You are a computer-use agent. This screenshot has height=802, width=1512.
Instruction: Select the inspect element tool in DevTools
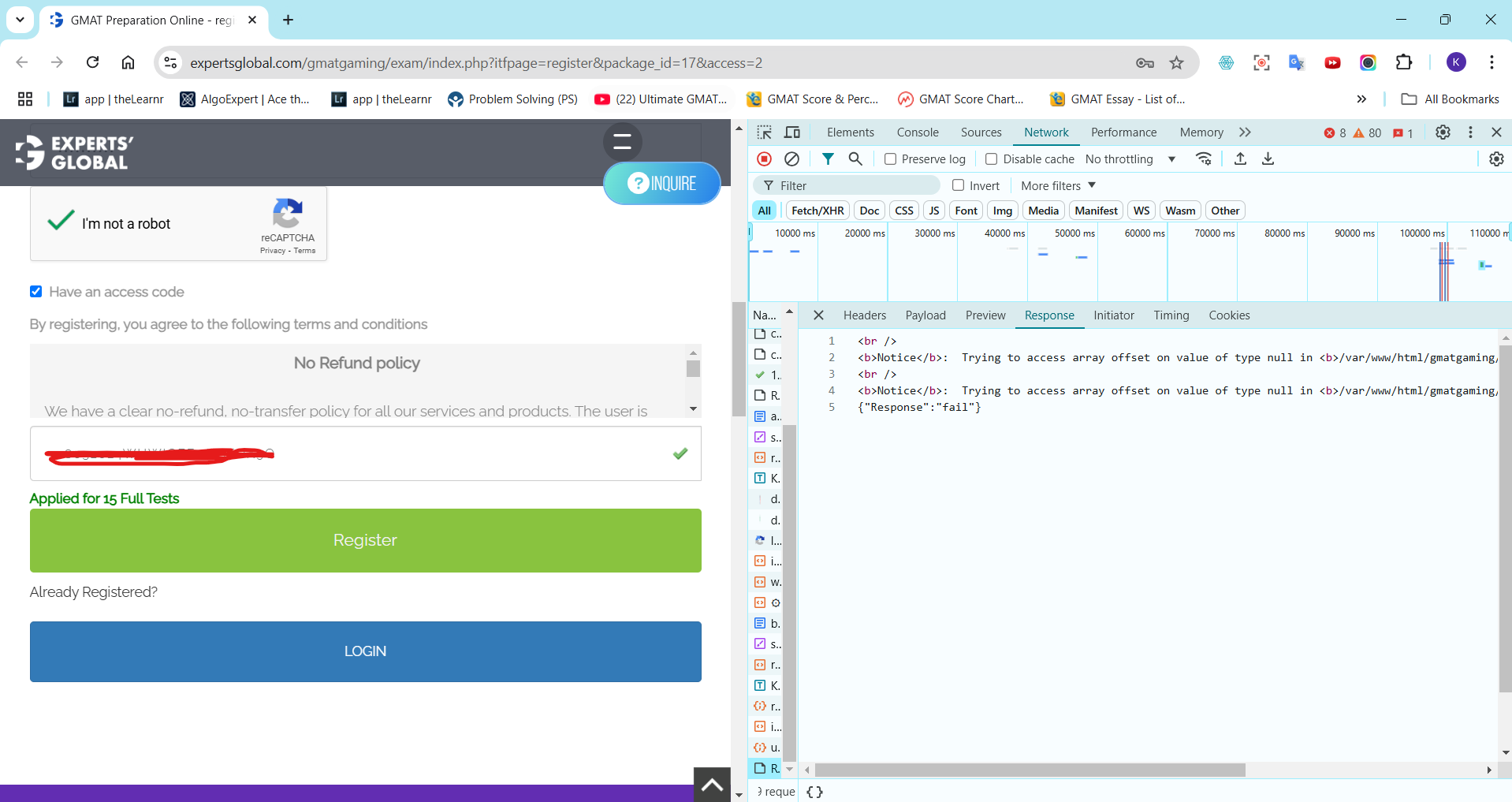pyautogui.click(x=764, y=132)
